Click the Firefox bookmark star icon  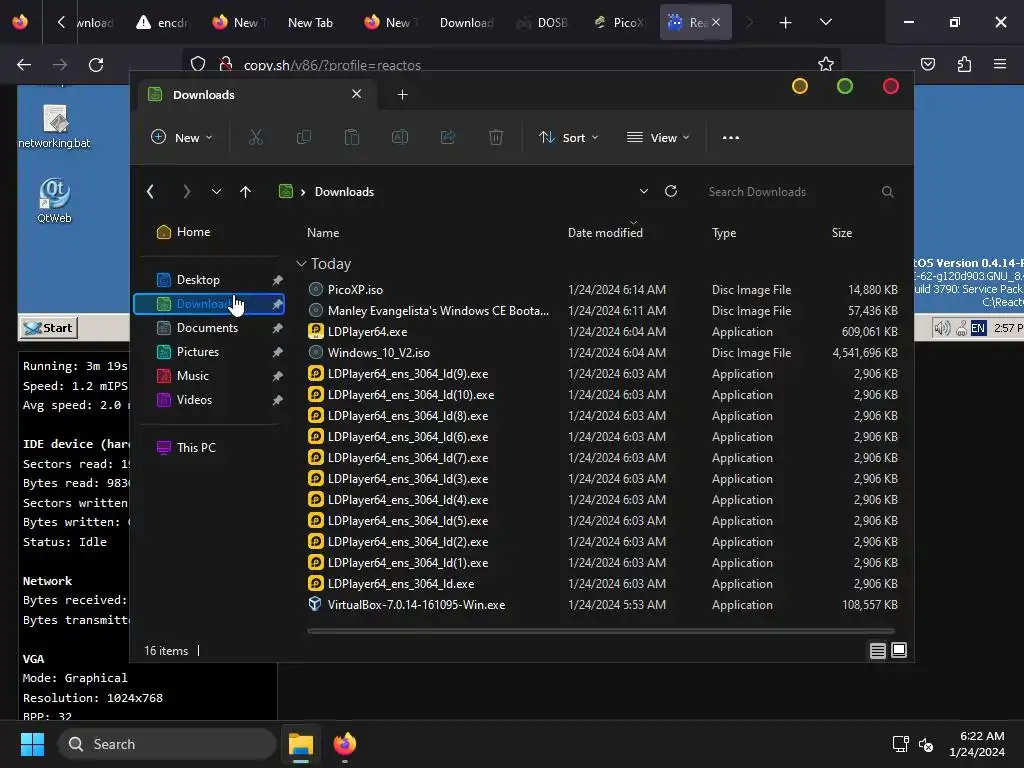click(x=825, y=64)
